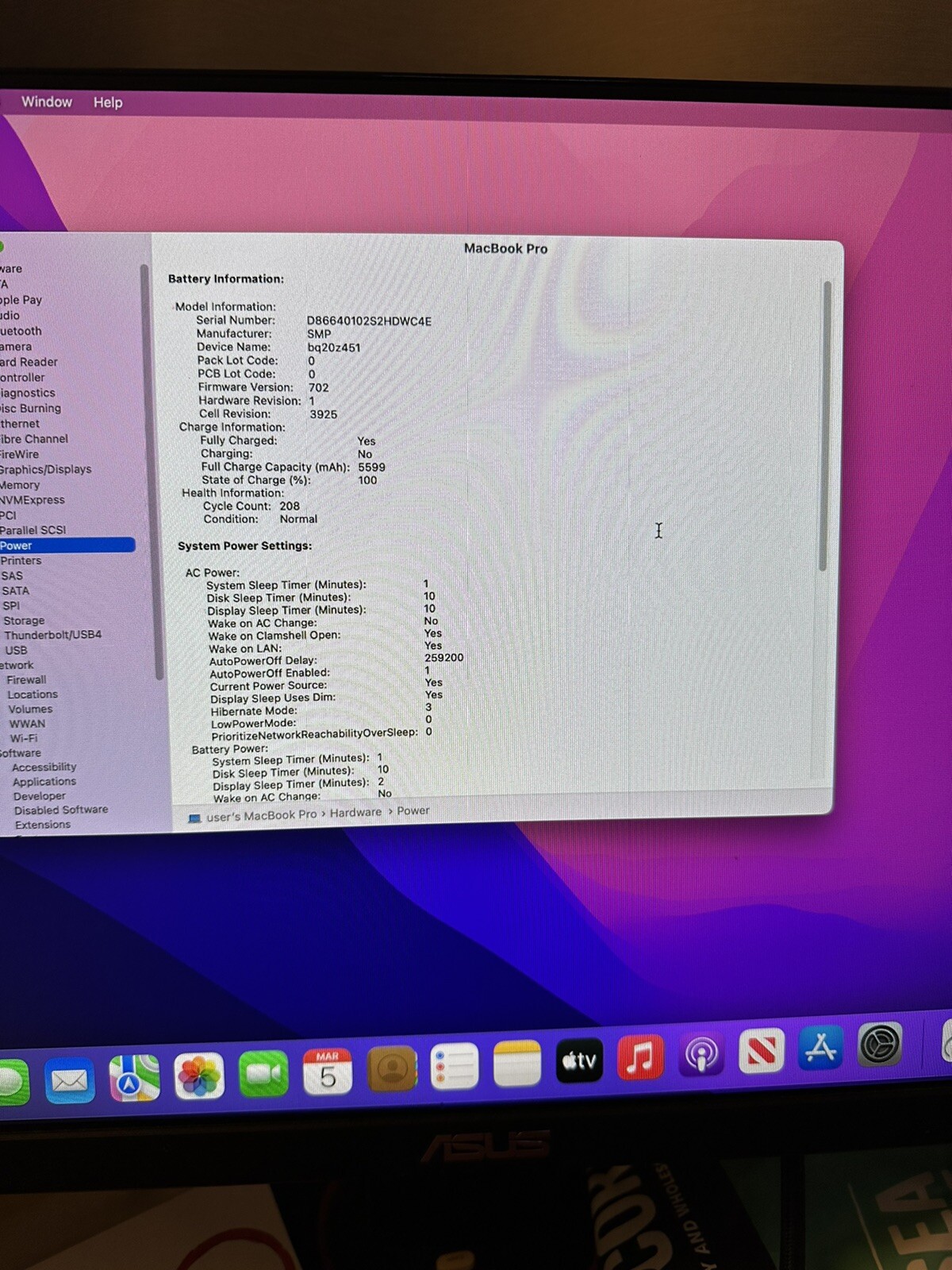
Task: Open the FireWire section
Action: pyautogui.click(x=20, y=454)
